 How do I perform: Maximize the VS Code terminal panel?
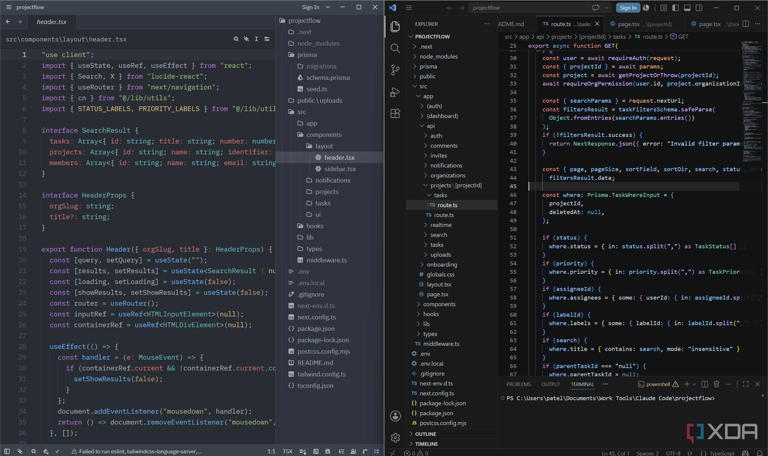[x=745, y=384]
